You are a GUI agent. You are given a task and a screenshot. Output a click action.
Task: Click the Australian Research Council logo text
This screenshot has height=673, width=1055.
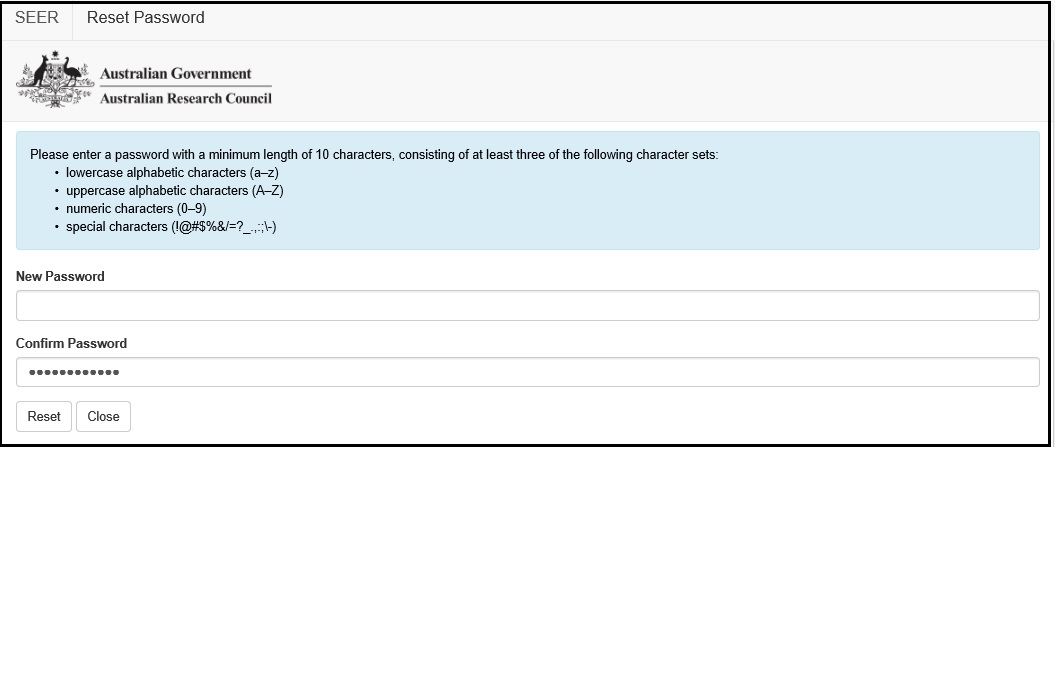coord(186,98)
